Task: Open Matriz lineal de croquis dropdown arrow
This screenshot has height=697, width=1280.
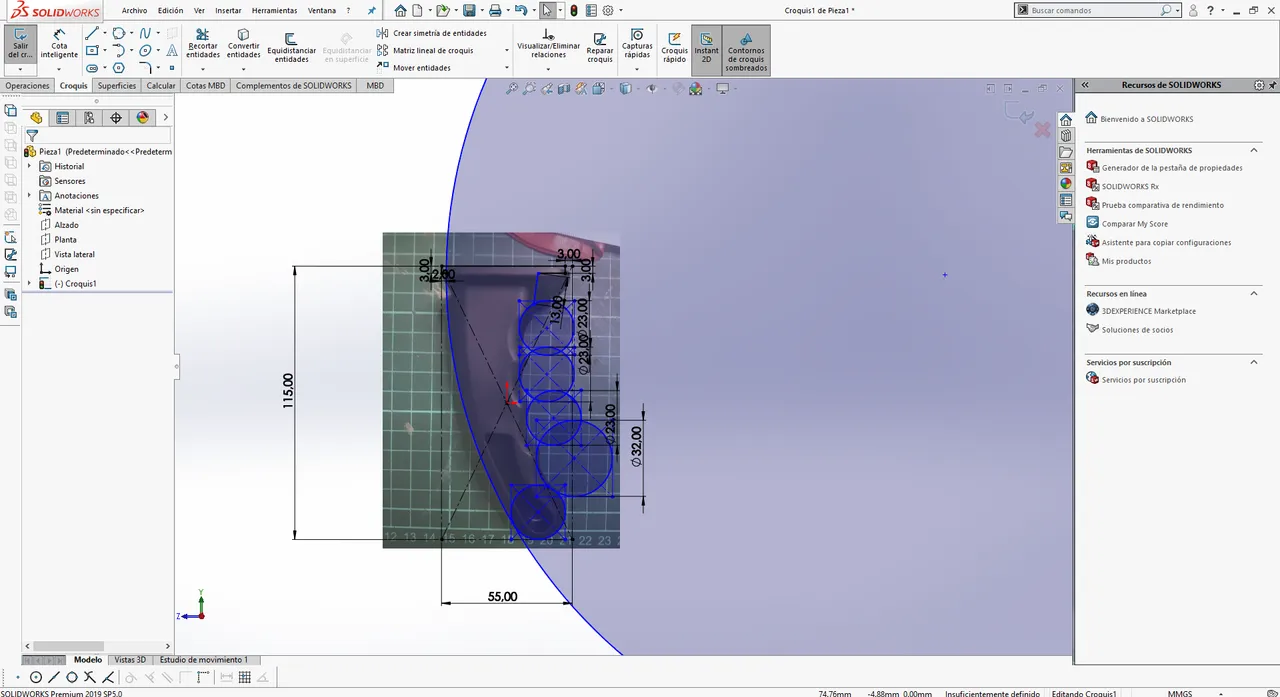Action: [507, 50]
